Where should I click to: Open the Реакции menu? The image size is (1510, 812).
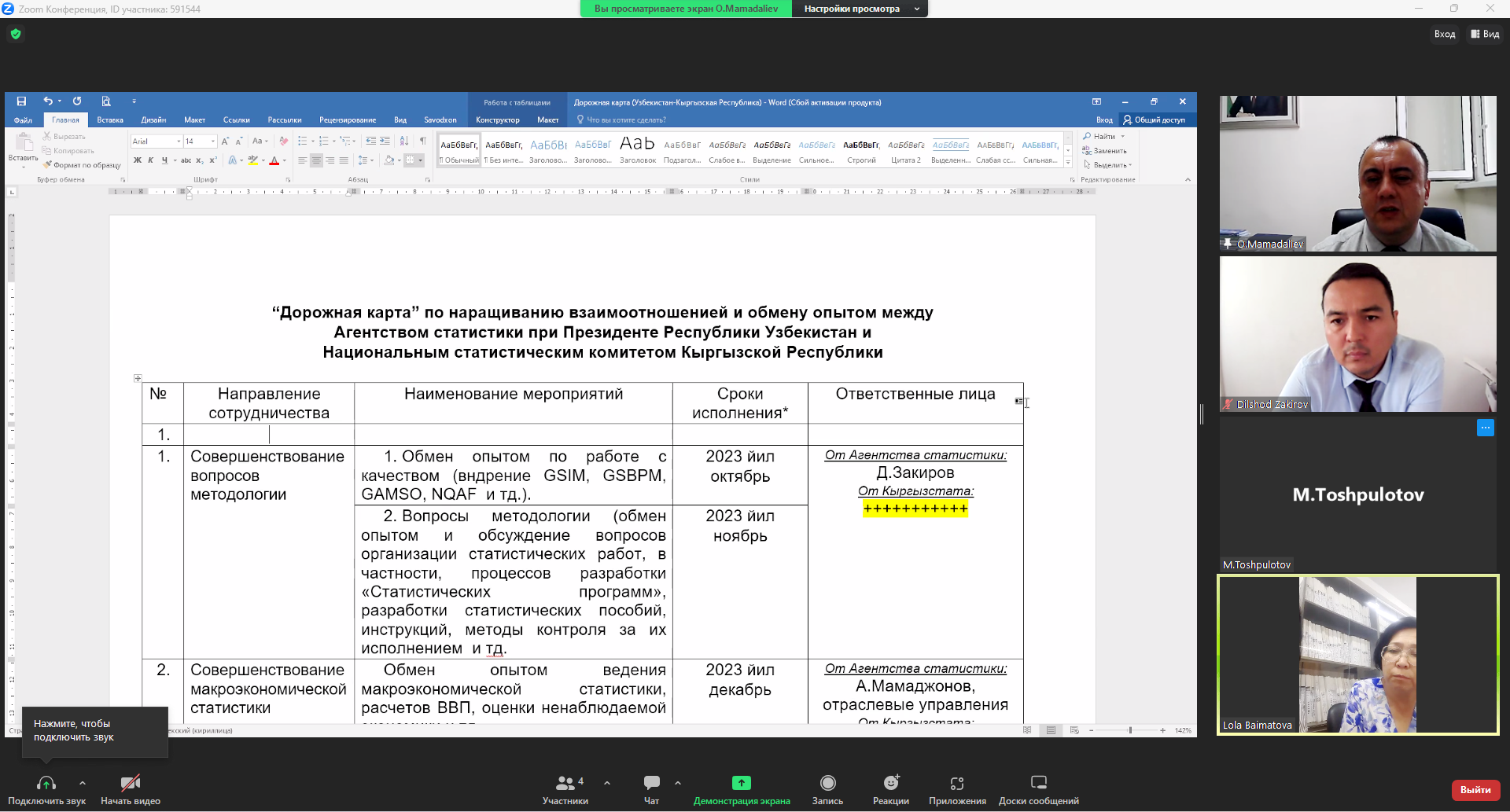point(890,784)
